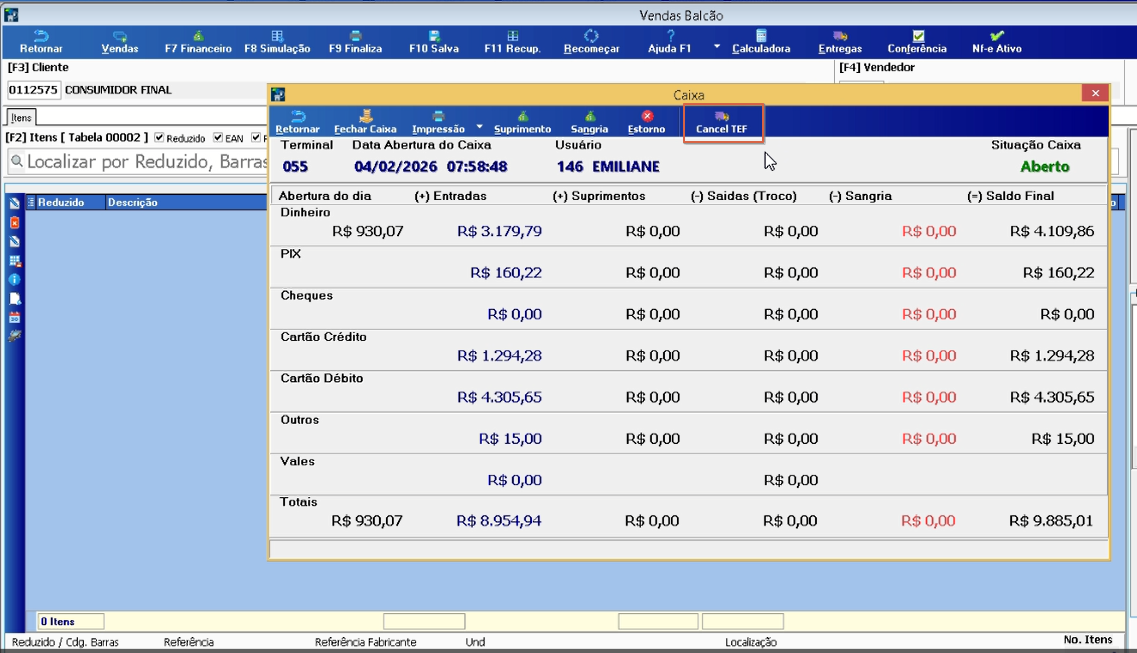Screen dimensions: 1137x653
Task: Close the Caixa dialog window
Action: pyautogui.click(x=1095, y=93)
